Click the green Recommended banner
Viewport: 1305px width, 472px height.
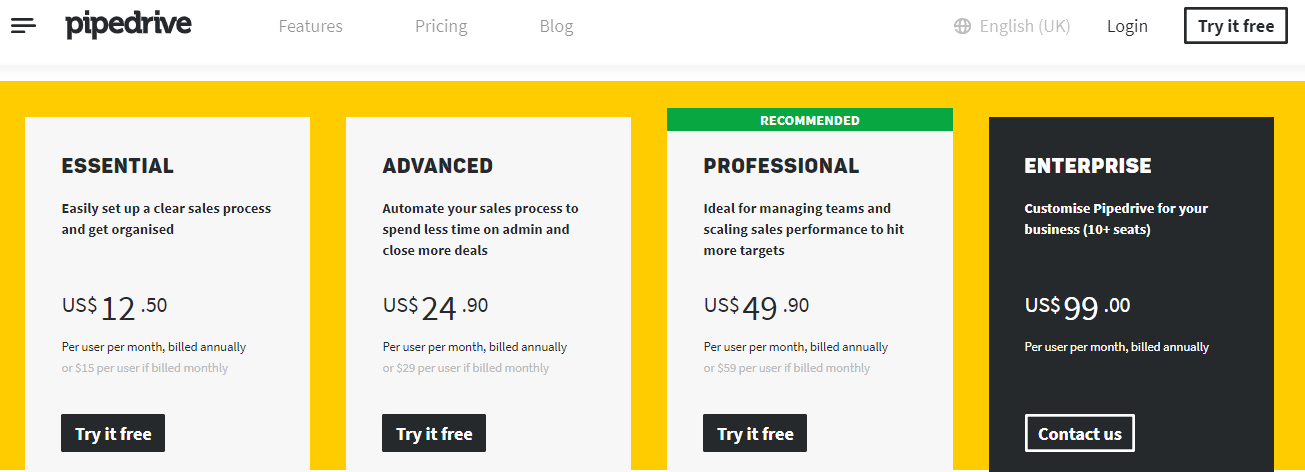coord(810,120)
